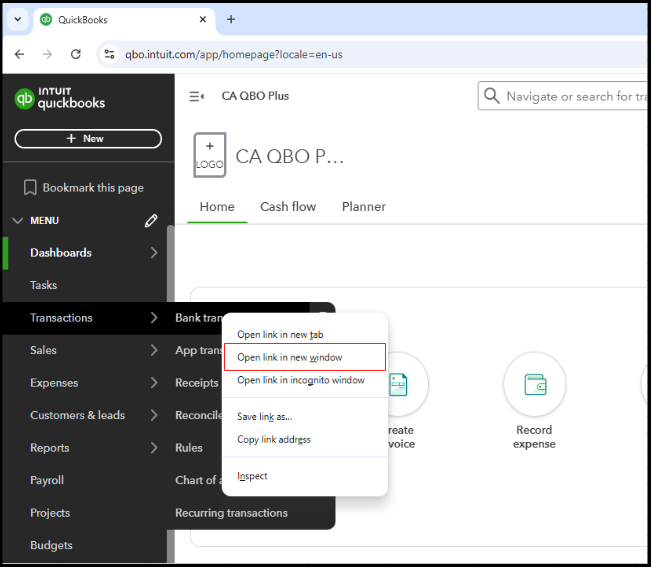
Task: Click the sidebar scrollbar
Action: coord(170,266)
